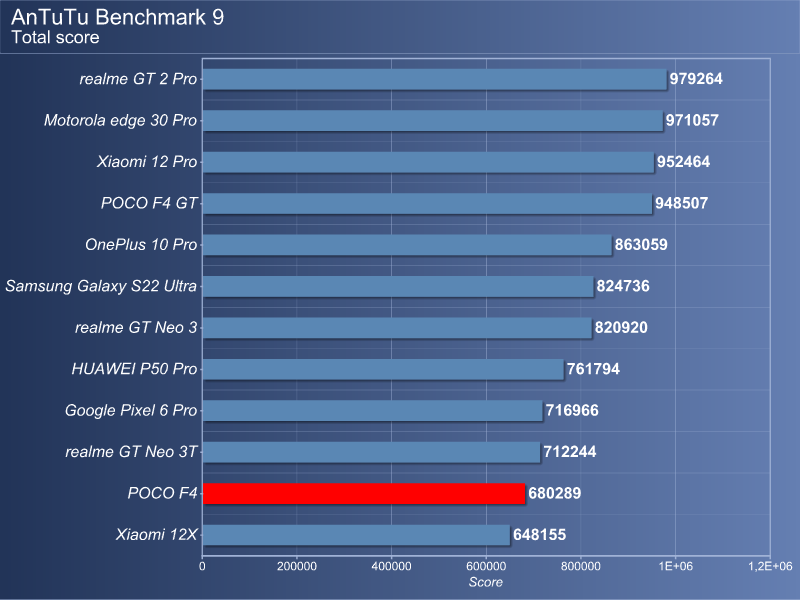Click the "POCO F4 GT" device label

coord(149,203)
